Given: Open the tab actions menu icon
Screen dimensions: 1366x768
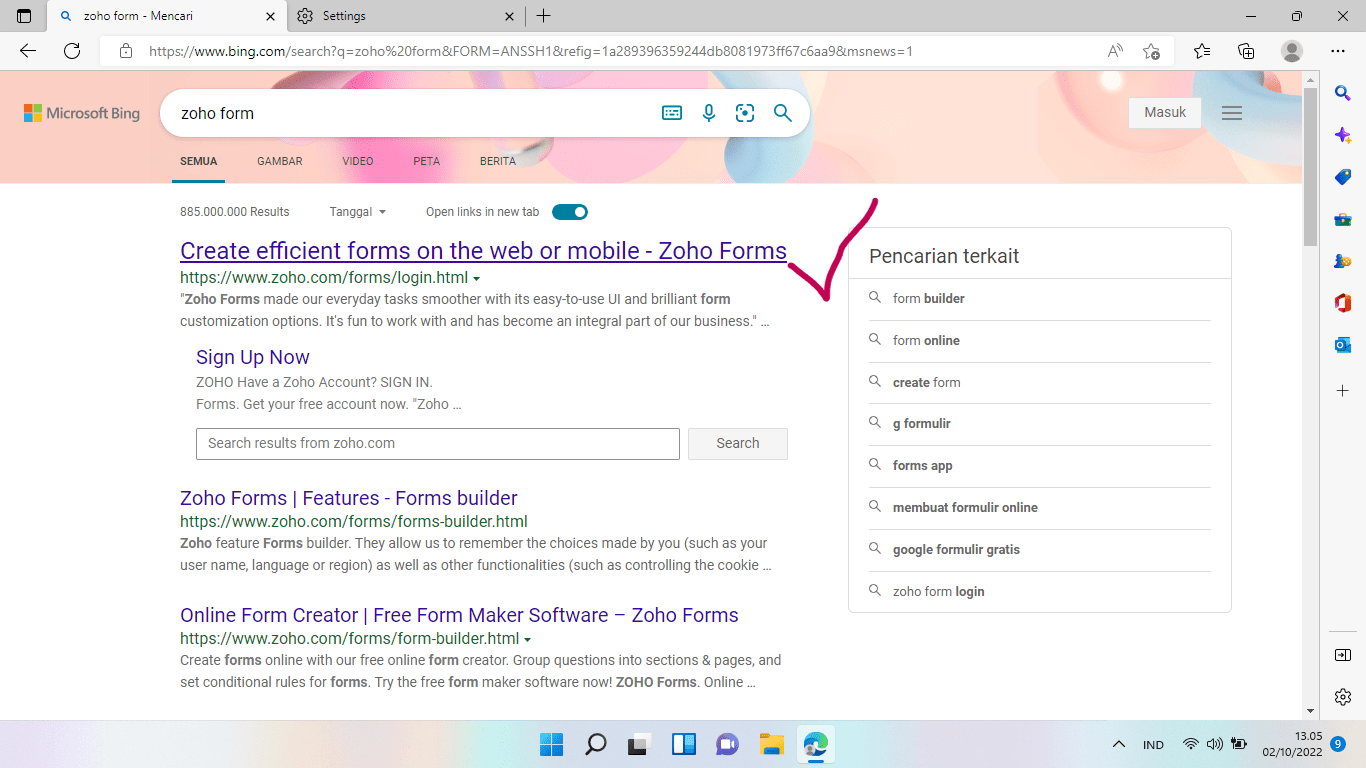Looking at the screenshot, I should click(24, 16).
